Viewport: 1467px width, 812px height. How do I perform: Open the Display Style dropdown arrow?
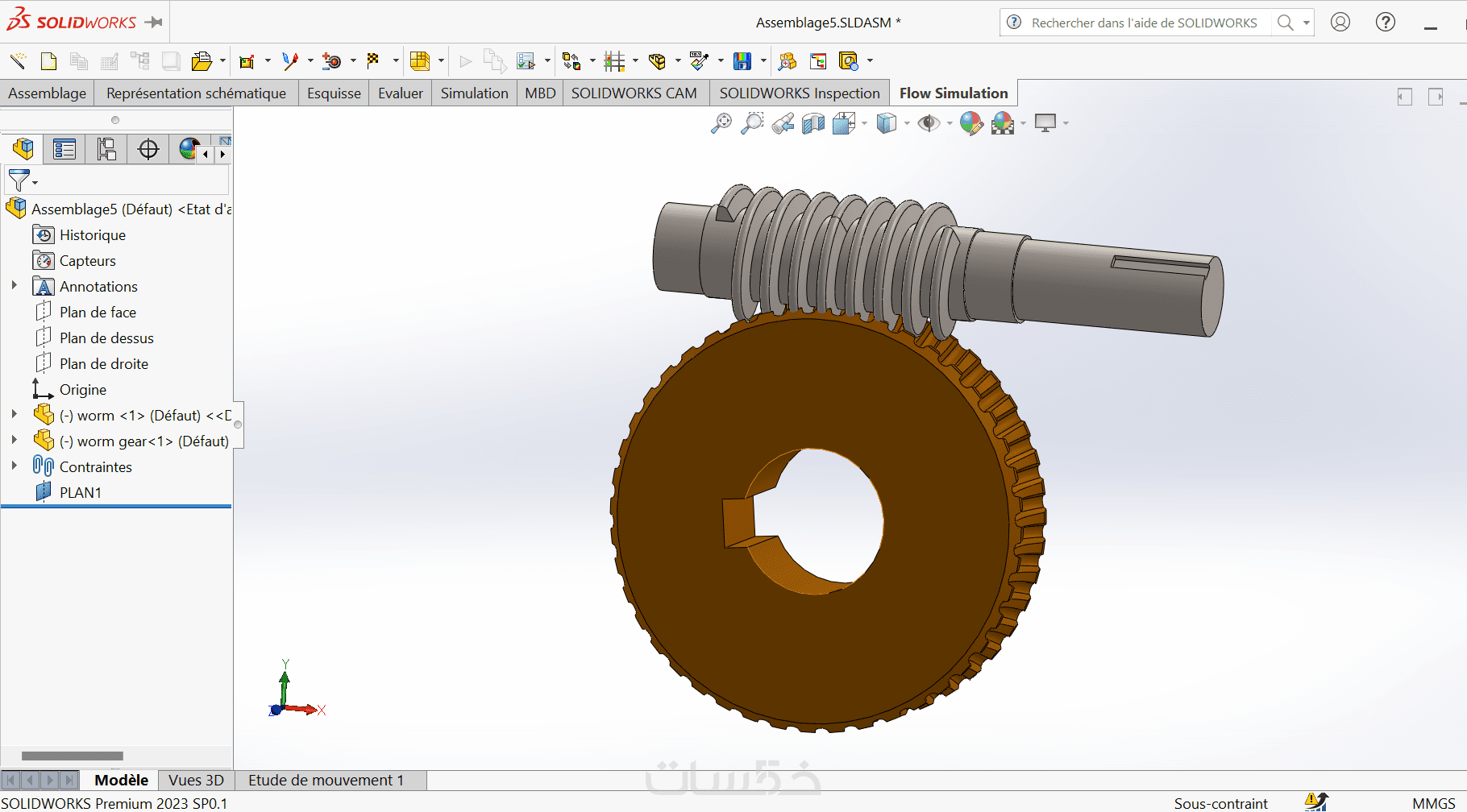(x=907, y=123)
